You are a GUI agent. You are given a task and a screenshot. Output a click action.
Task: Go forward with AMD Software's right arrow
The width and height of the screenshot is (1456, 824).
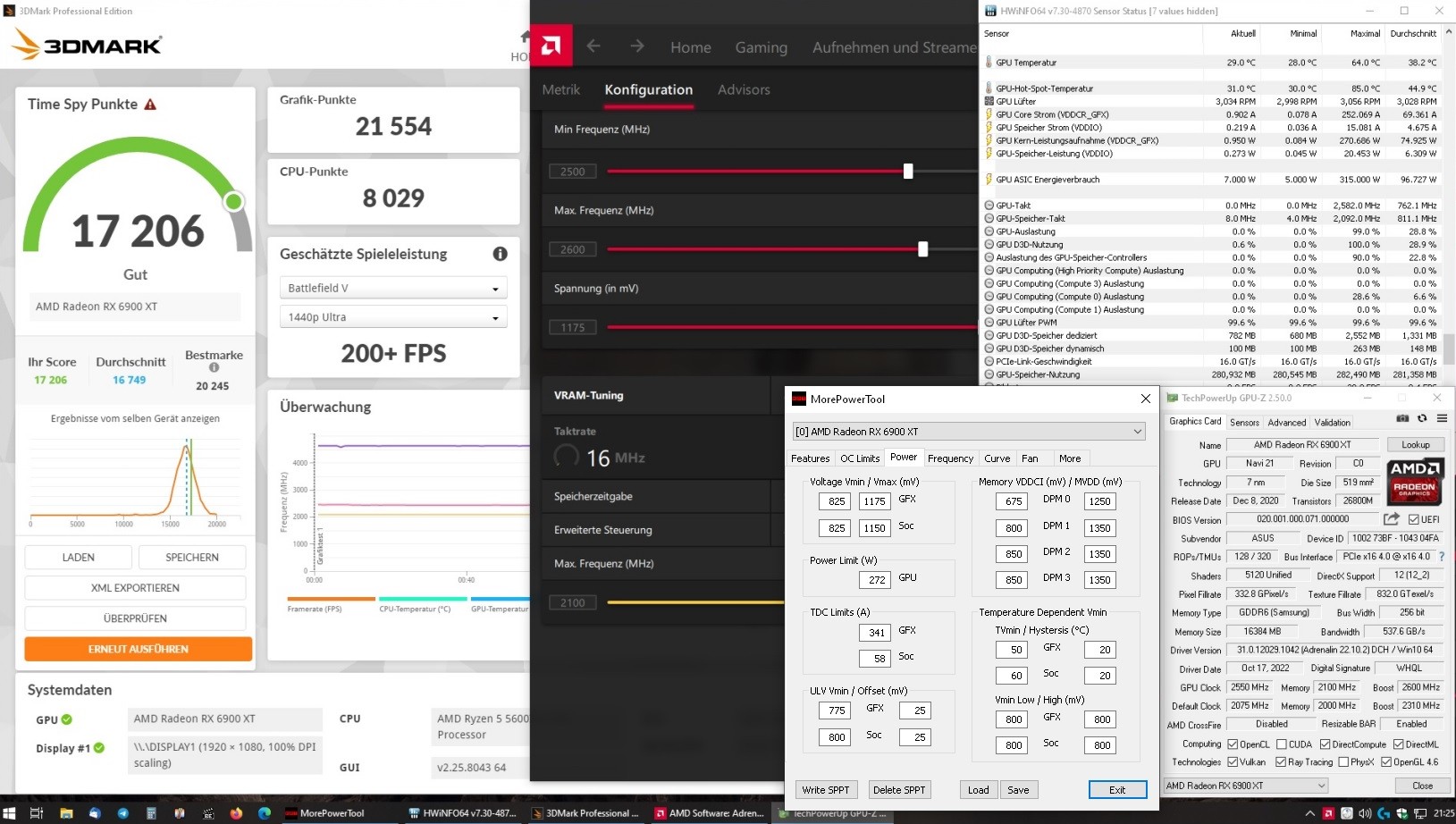[636, 46]
